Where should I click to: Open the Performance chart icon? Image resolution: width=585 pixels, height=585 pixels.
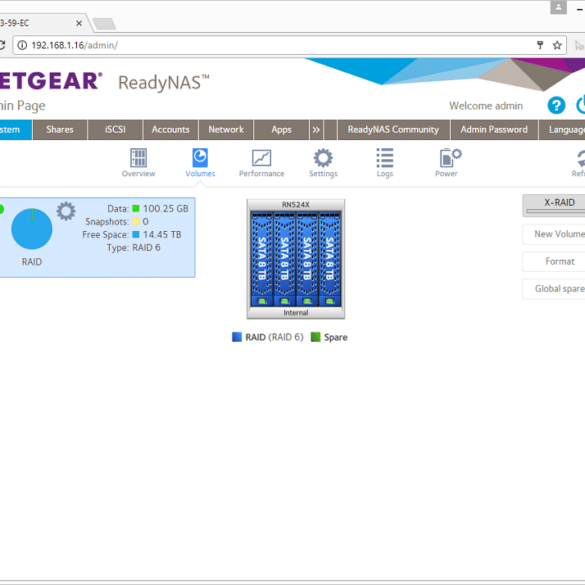click(262, 163)
